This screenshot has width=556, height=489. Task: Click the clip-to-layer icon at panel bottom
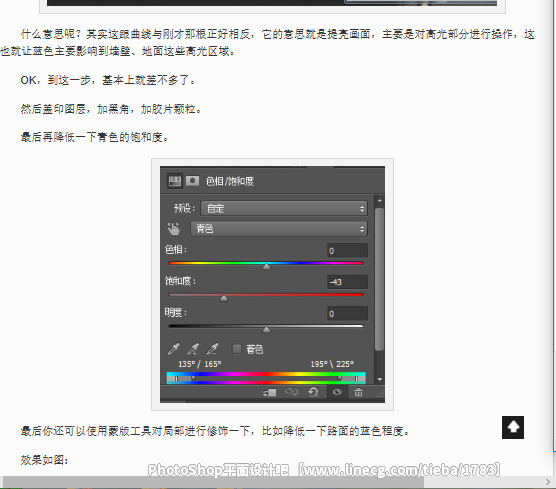[x=269, y=392]
